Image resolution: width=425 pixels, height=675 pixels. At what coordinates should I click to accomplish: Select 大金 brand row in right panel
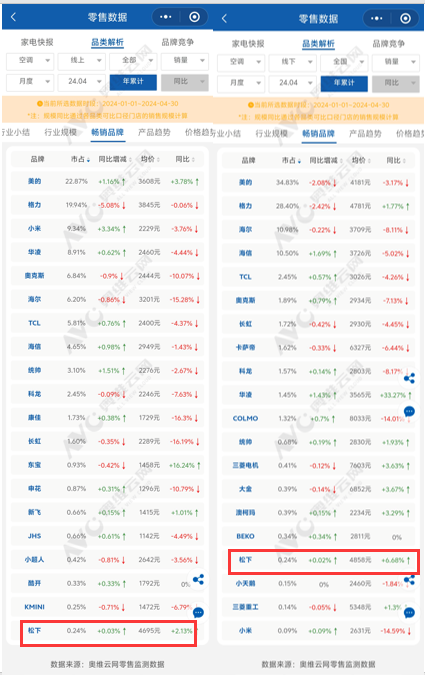[318, 489]
